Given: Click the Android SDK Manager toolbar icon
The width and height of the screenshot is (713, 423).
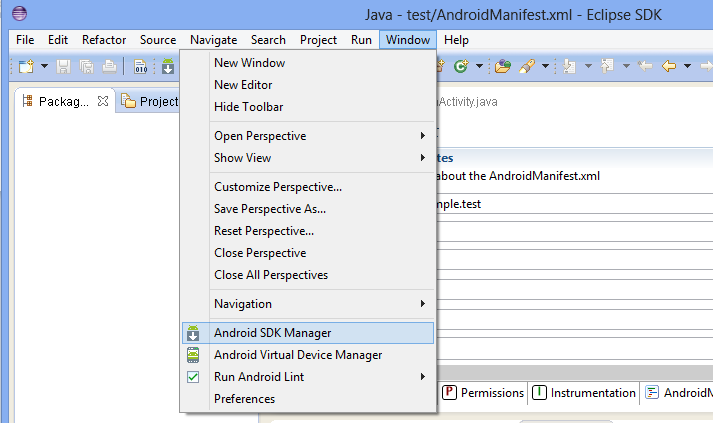Looking at the screenshot, I should pos(168,66).
